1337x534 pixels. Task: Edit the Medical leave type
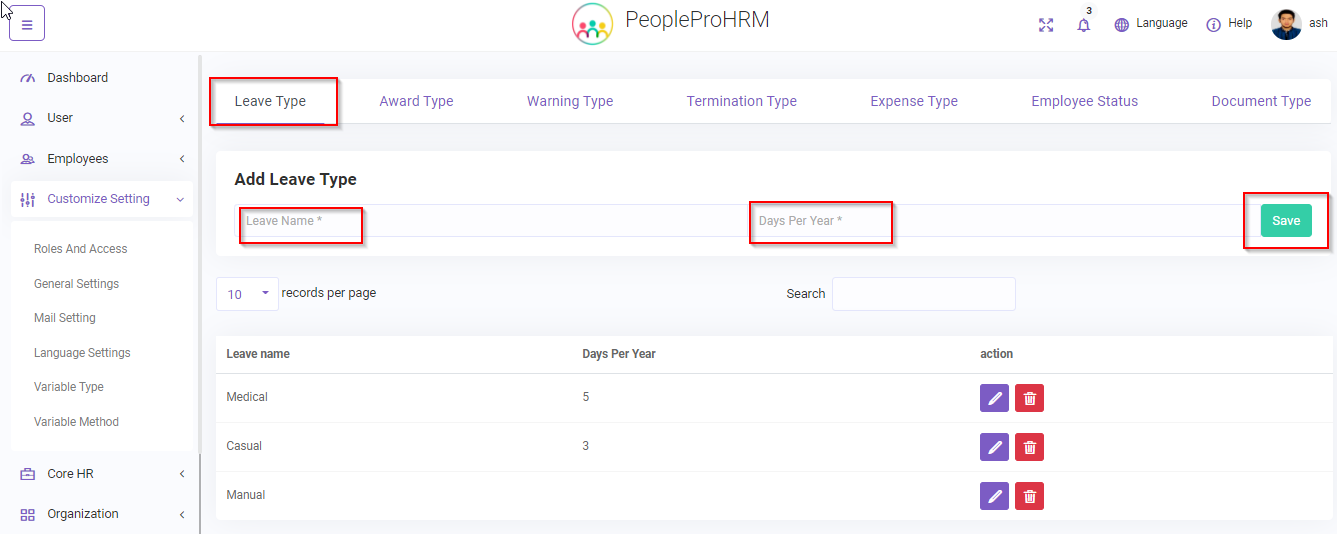coord(994,398)
